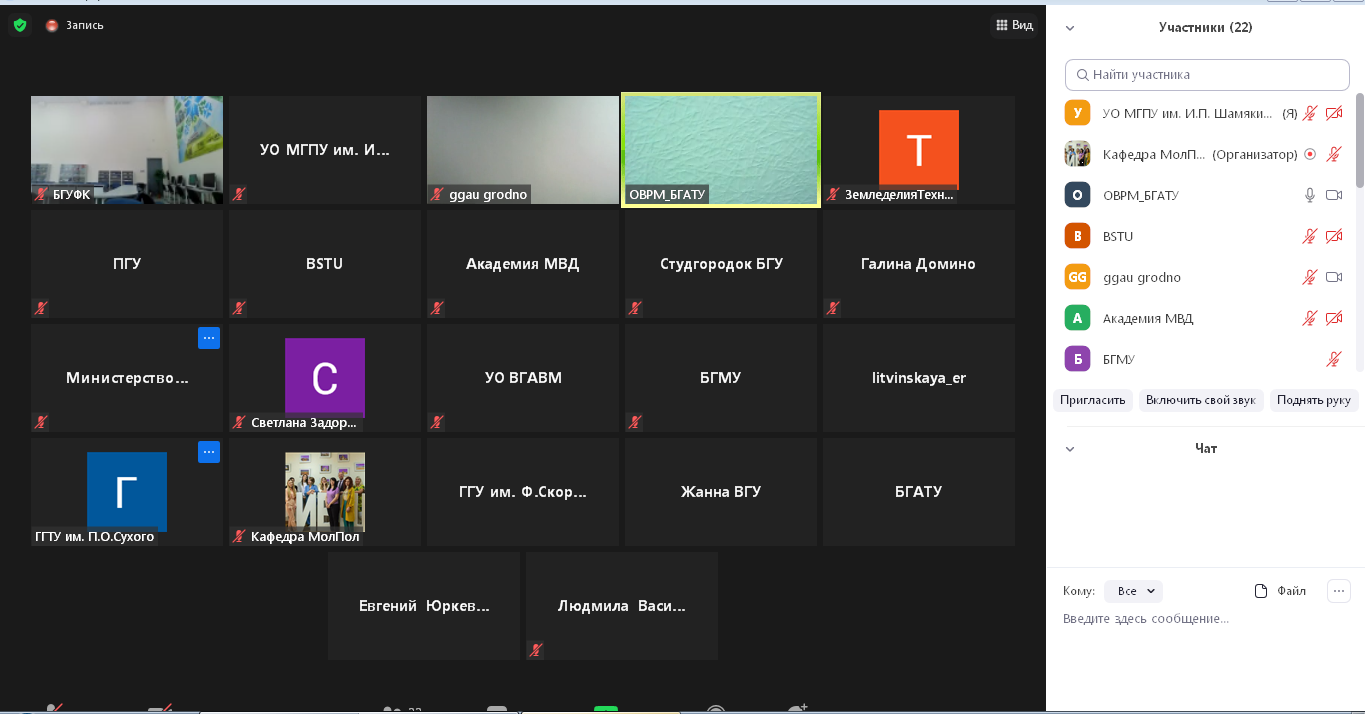Click the microphone icon for ОВРМ_БГАТУ participant

pyautogui.click(x=1309, y=195)
